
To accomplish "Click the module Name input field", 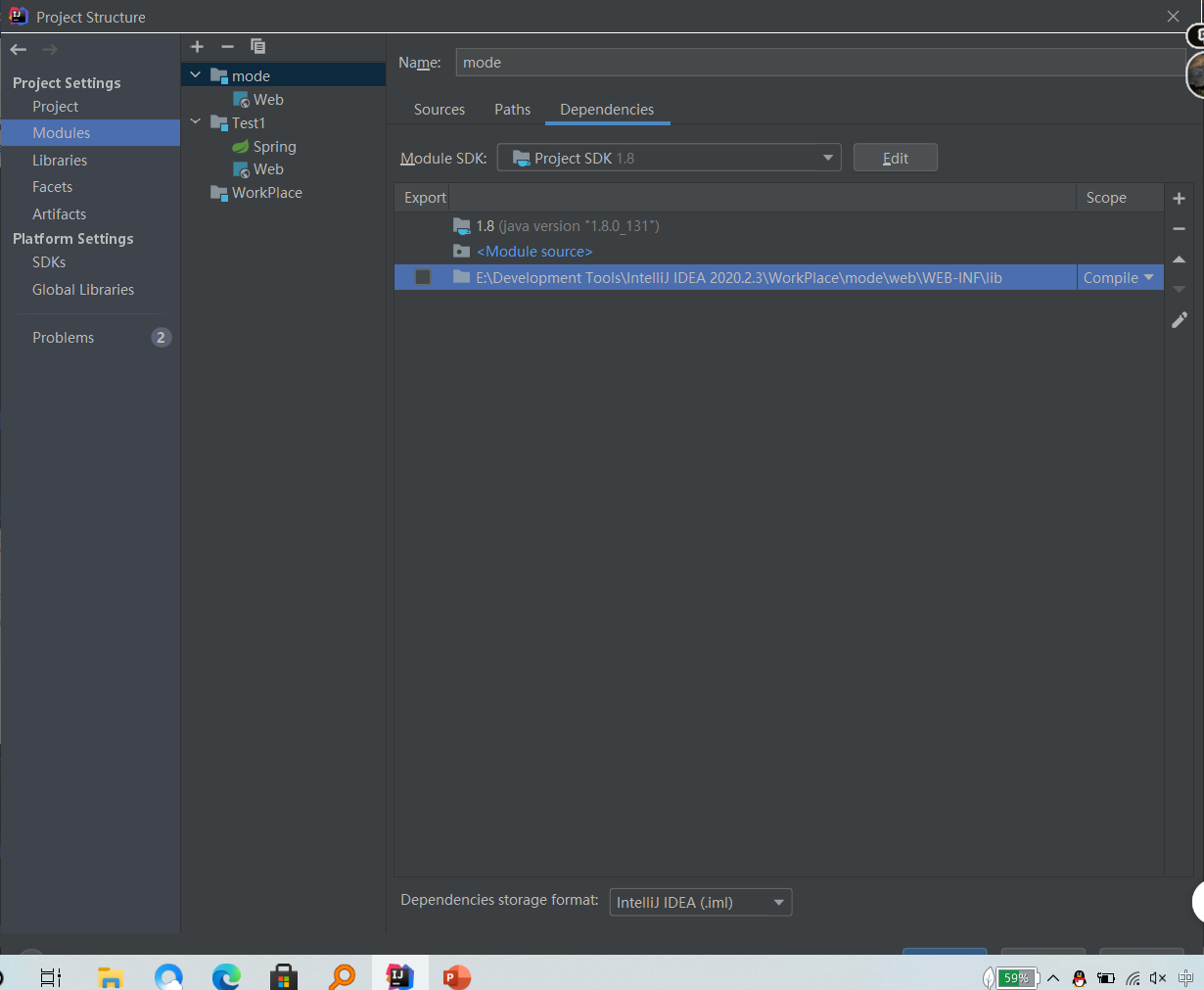I will pos(820,62).
